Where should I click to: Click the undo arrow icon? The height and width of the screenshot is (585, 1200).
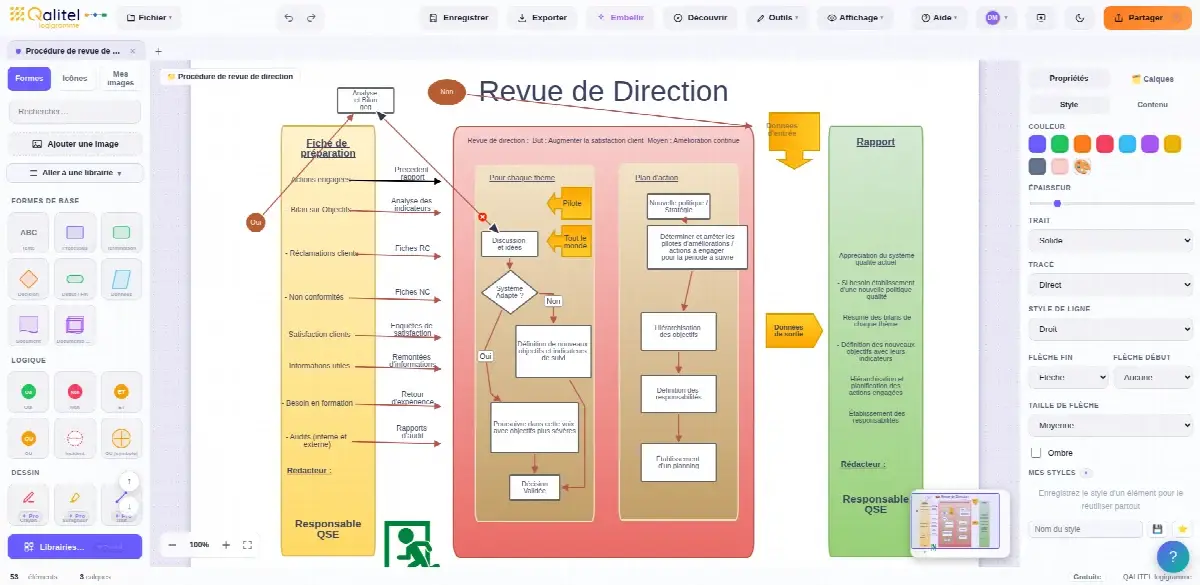point(289,18)
